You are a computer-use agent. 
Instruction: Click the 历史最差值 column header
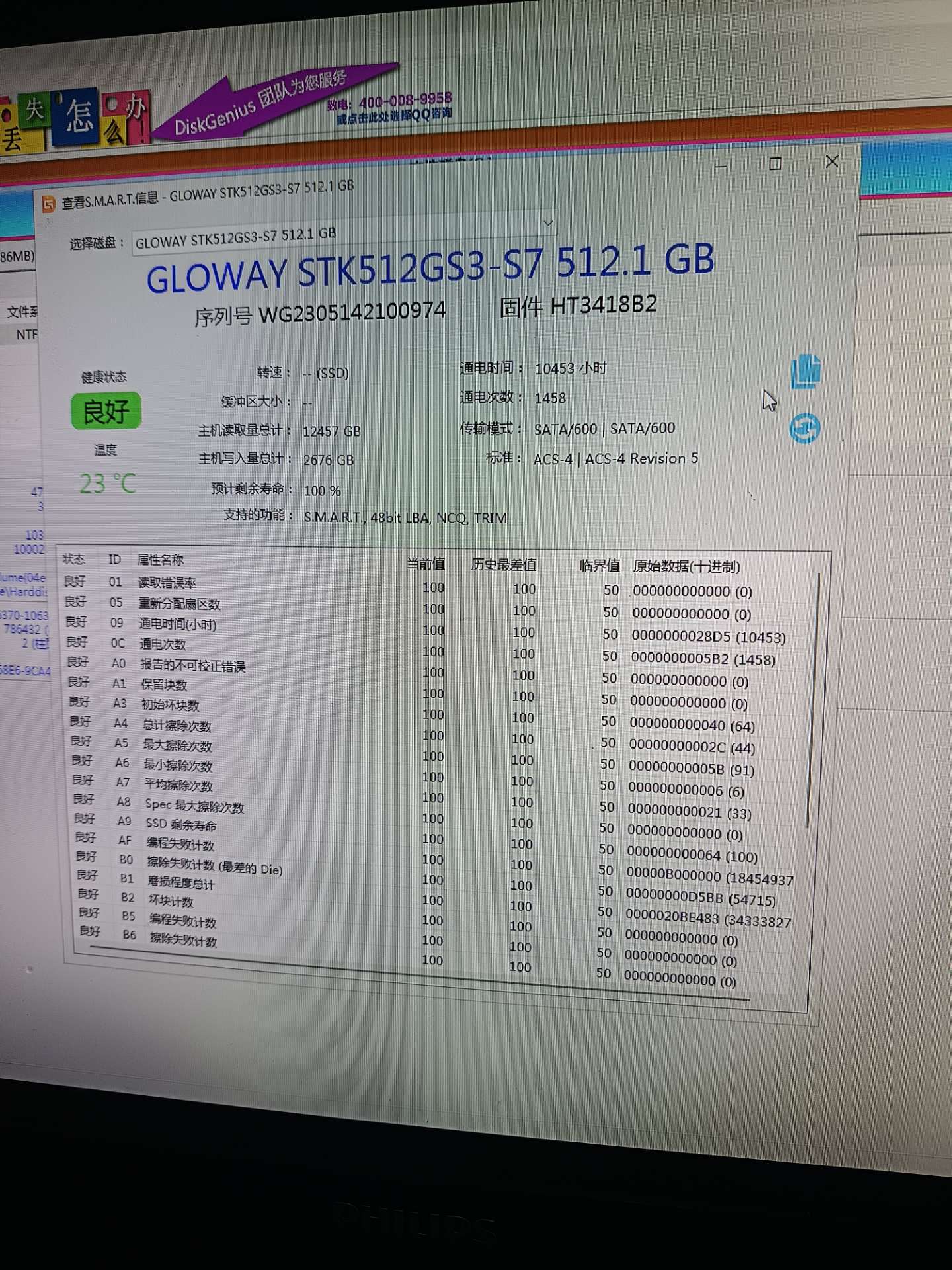click(504, 565)
